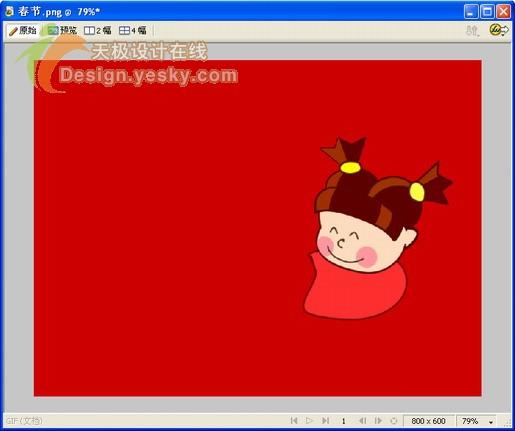Maximize the 春节.png document window

487,12
